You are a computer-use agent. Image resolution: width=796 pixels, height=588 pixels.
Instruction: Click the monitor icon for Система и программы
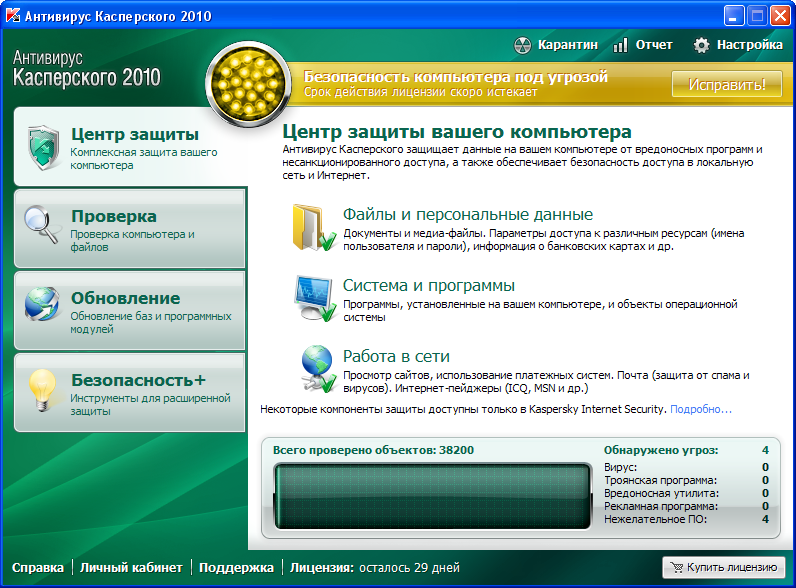pyautogui.click(x=315, y=299)
